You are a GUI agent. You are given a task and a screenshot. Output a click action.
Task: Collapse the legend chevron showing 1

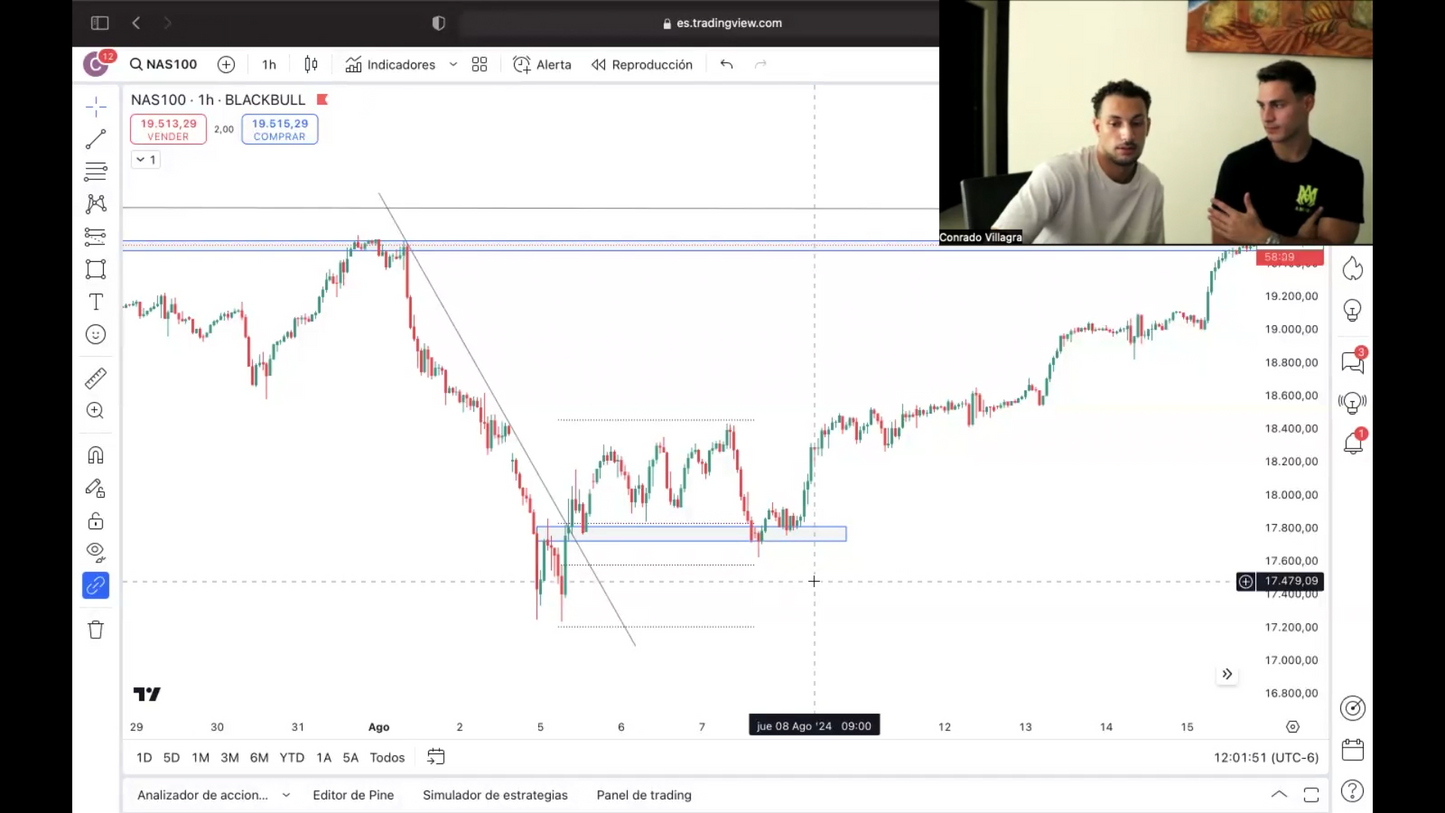click(x=146, y=160)
